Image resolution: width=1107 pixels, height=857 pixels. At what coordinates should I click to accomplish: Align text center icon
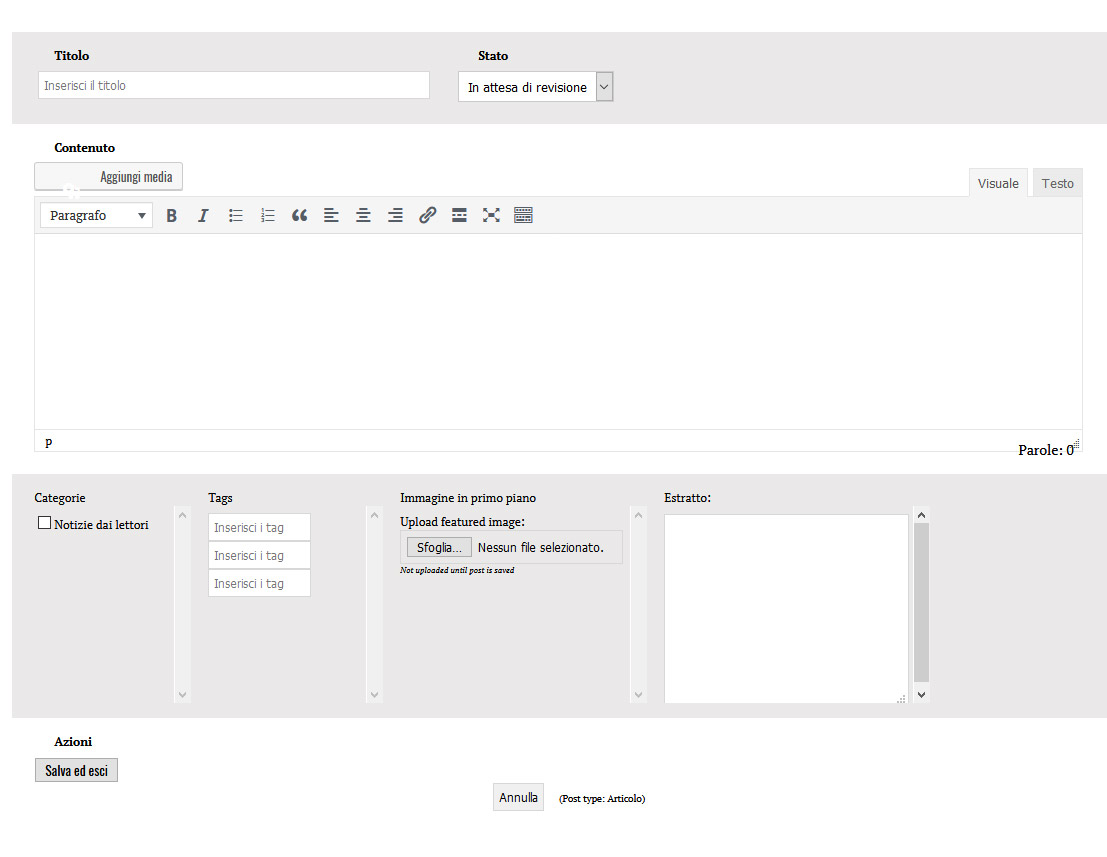(363, 215)
